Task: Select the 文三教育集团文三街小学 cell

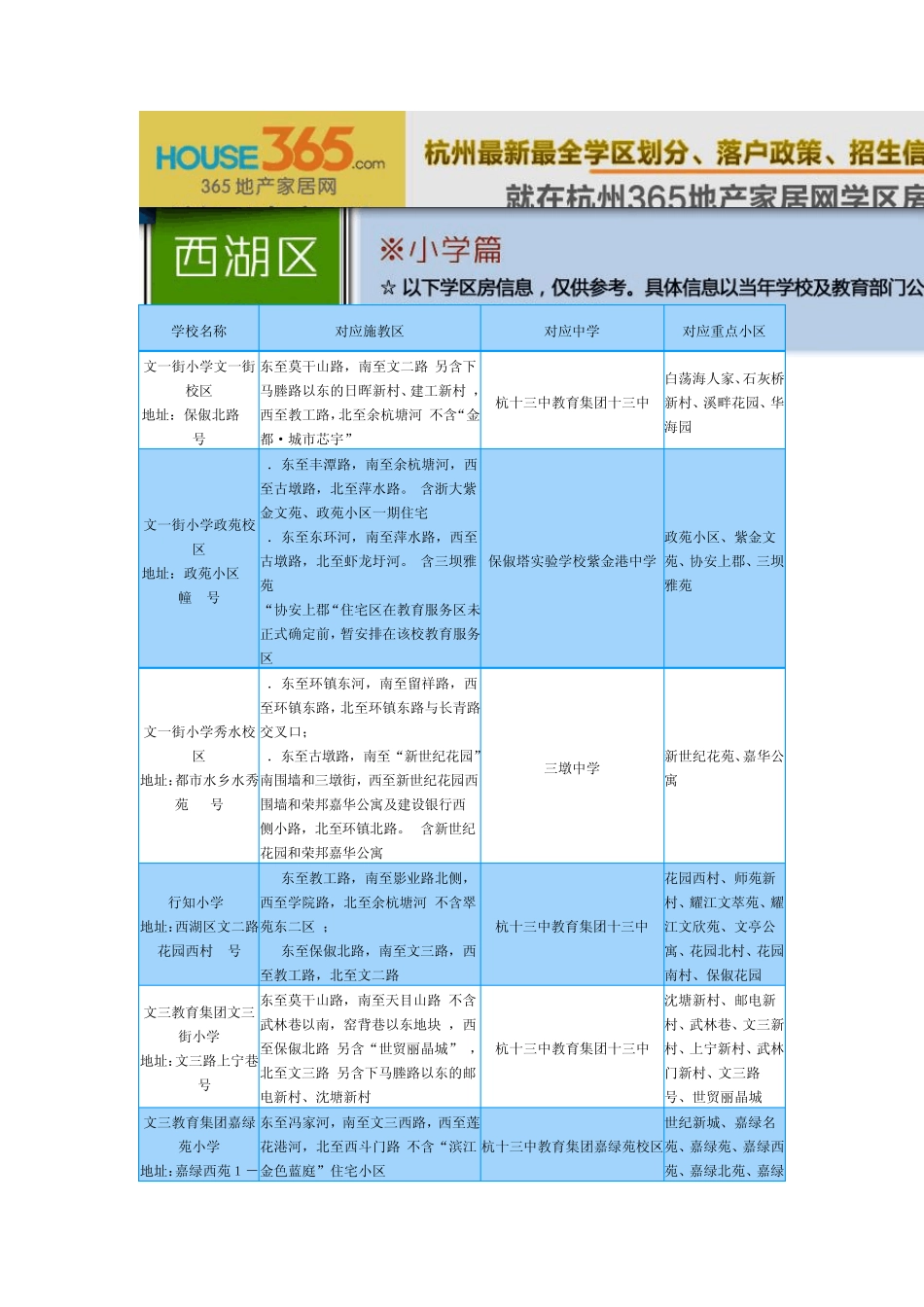Action: click(198, 1047)
